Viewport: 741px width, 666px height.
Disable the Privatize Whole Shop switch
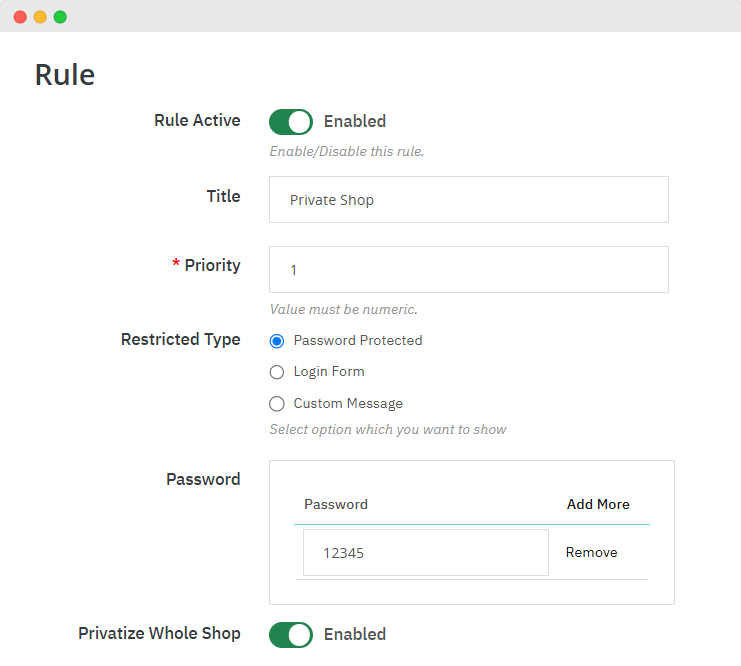[x=291, y=634]
